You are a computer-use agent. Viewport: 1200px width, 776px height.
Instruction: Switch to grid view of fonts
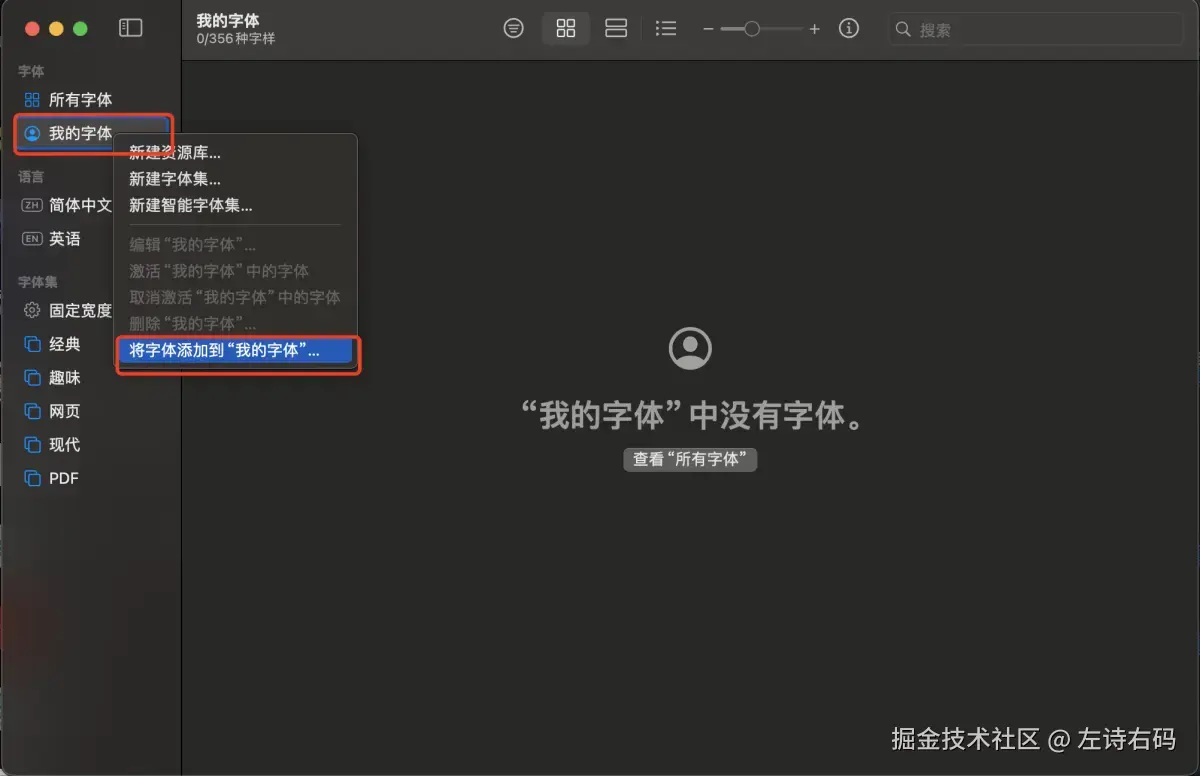[566, 29]
